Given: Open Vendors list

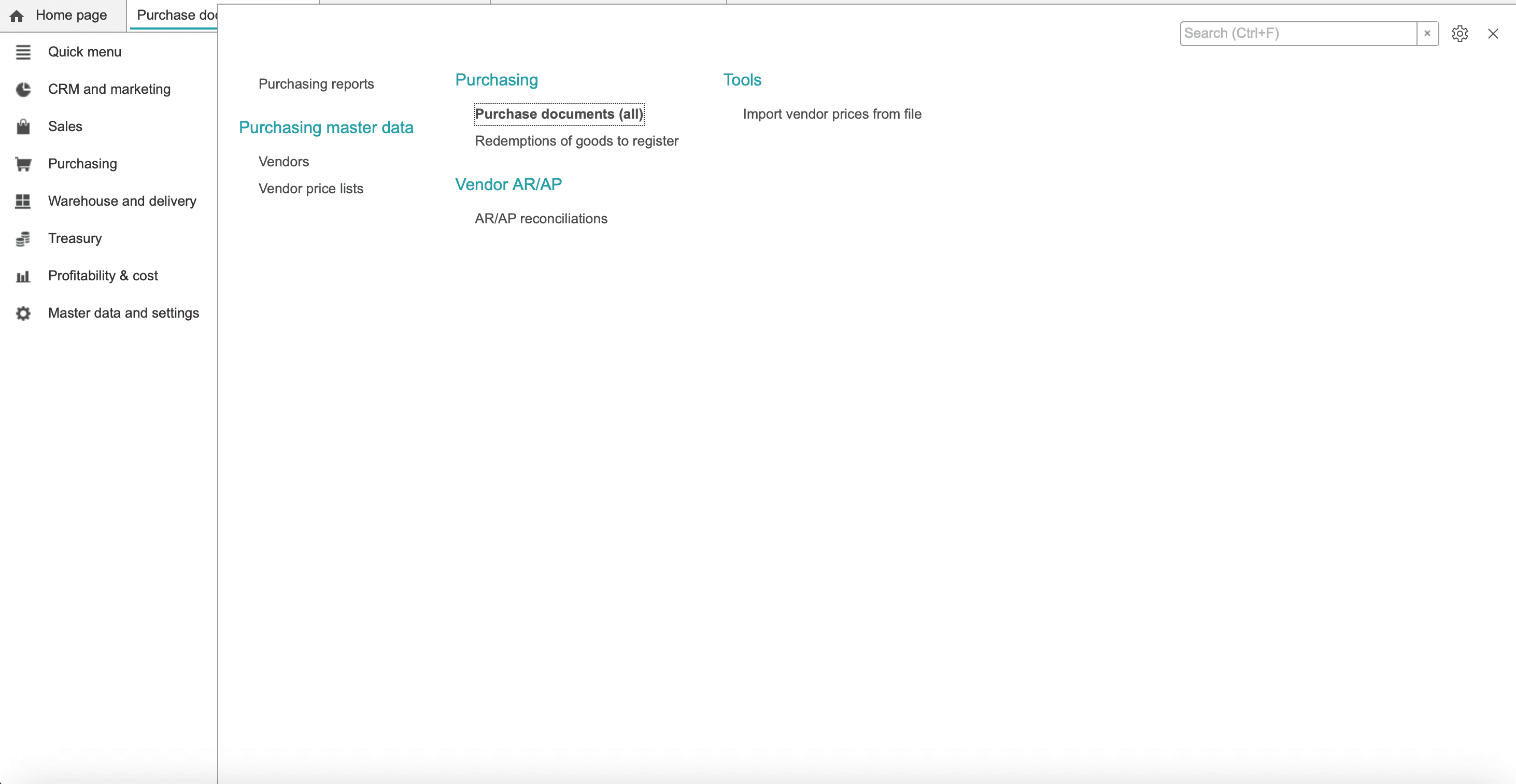Looking at the screenshot, I should pyautogui.click(x=284, y=161).
